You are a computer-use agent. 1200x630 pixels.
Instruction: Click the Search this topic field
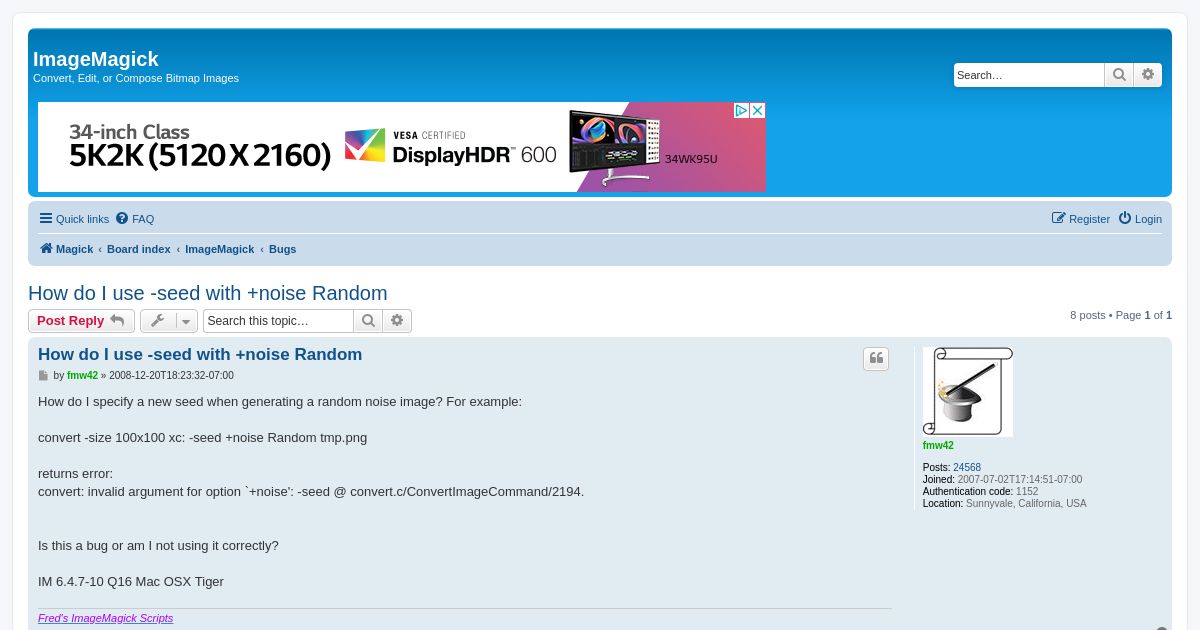click(x=278, y=321)
